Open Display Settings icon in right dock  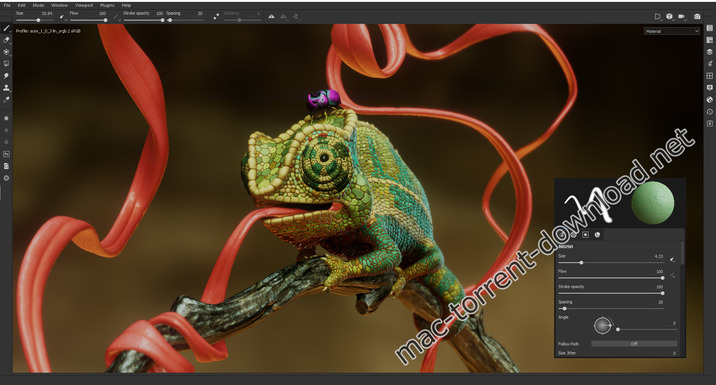tap(710, 88)
